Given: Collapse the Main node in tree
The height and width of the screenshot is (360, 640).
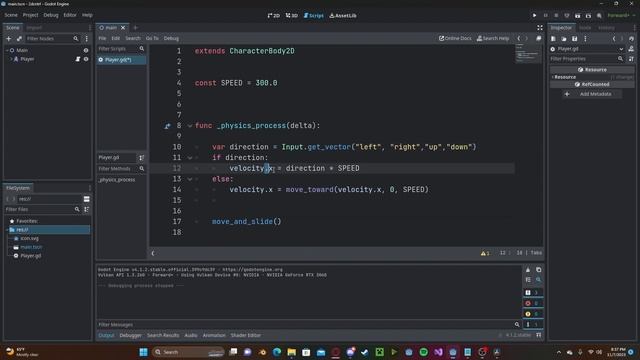Looking at the screenshot, I should [x=7, y=50].
